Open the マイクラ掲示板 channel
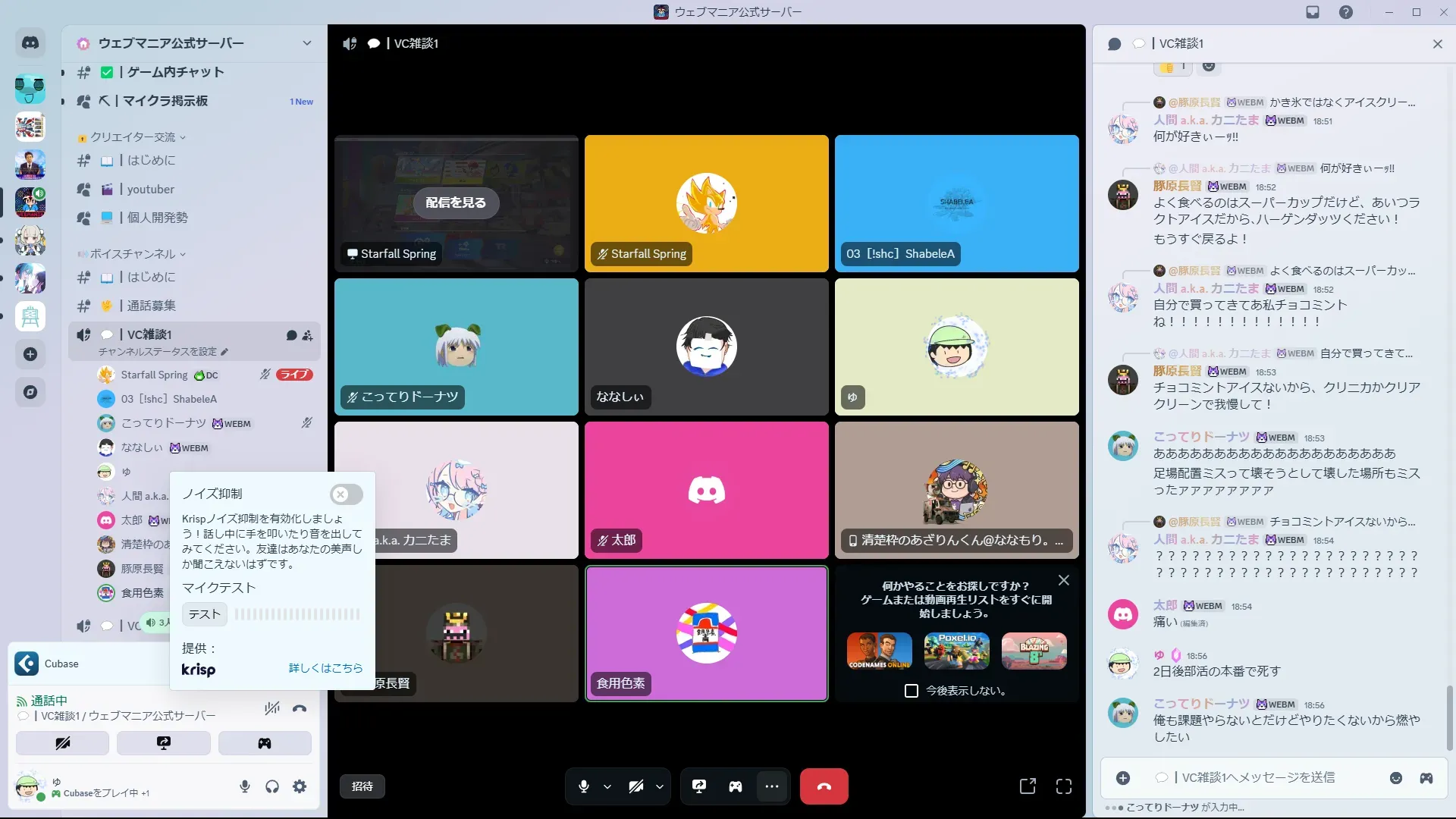The image size is (1456, 819). [x=165, y=101]
